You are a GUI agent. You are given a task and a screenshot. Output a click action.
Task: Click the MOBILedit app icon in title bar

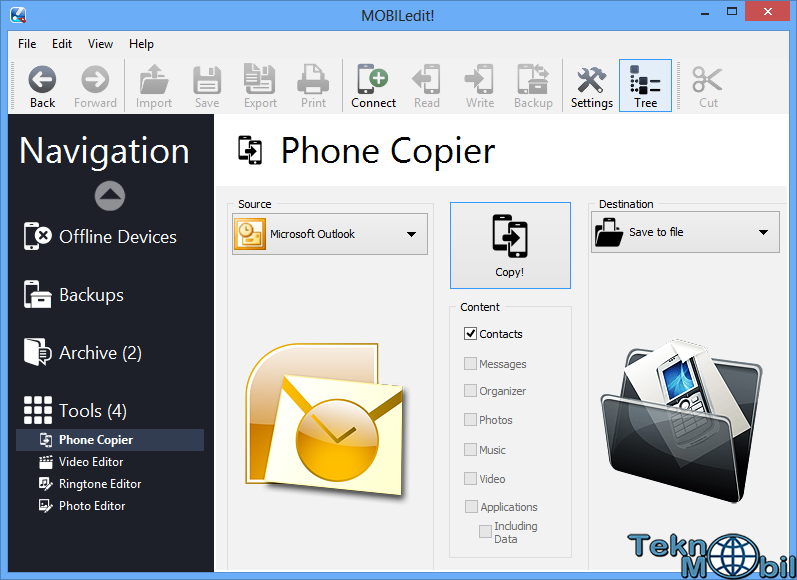[18, 15]
